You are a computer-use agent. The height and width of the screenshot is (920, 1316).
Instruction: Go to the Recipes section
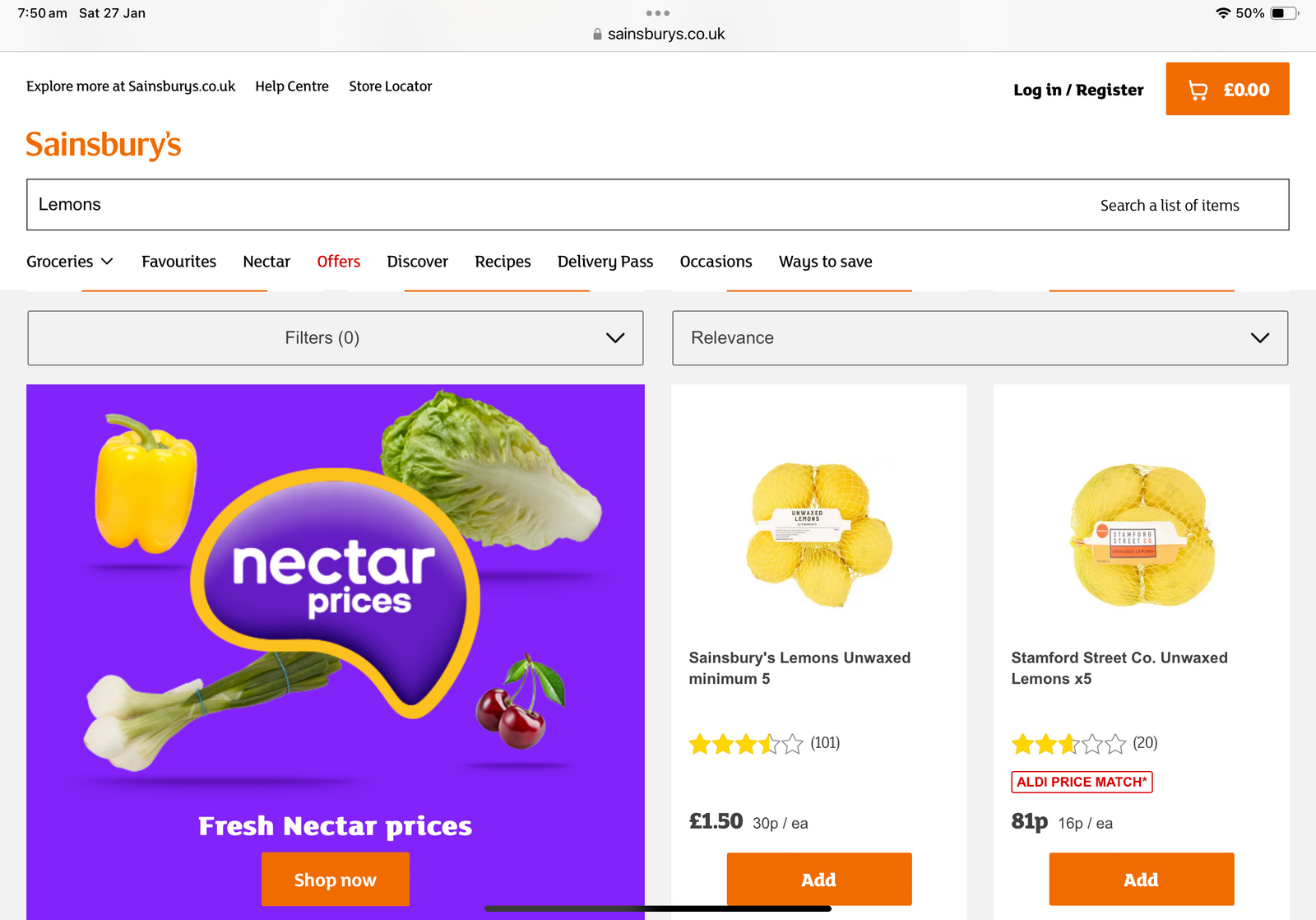503,262
